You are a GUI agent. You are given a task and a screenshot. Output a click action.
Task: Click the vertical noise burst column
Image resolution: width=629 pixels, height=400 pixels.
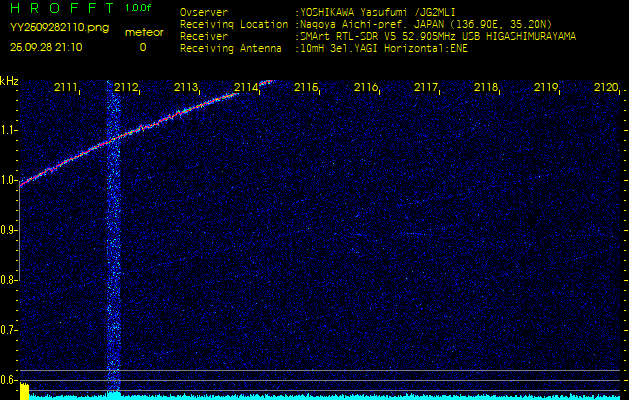click(x=113, y=250)
